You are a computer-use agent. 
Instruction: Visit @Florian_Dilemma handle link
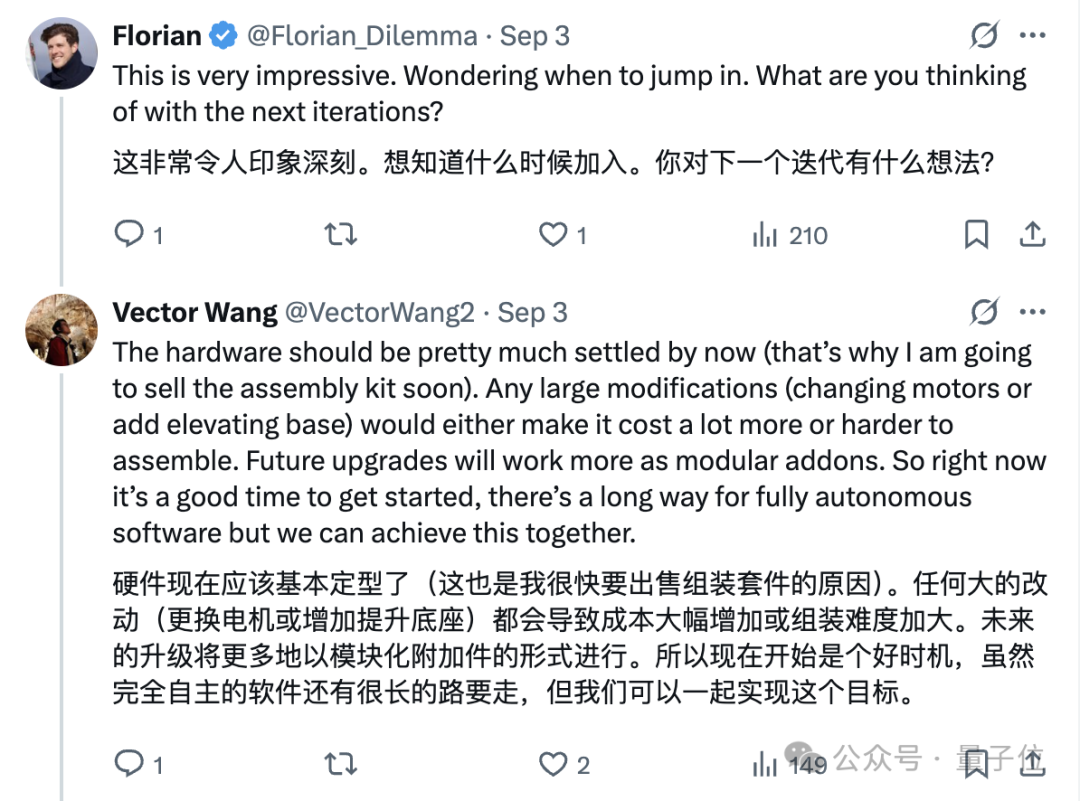[x=361, y=36]
